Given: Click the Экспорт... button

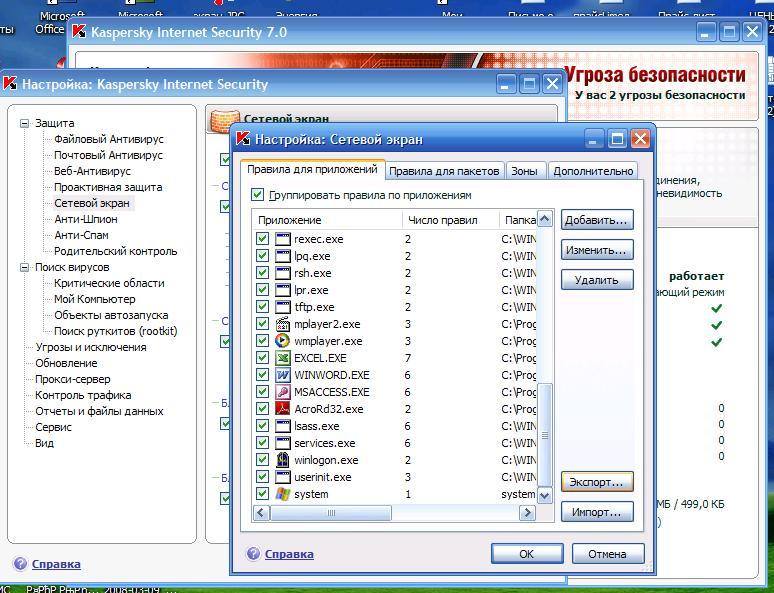Looking at the screenshot, I should (597, 482).
